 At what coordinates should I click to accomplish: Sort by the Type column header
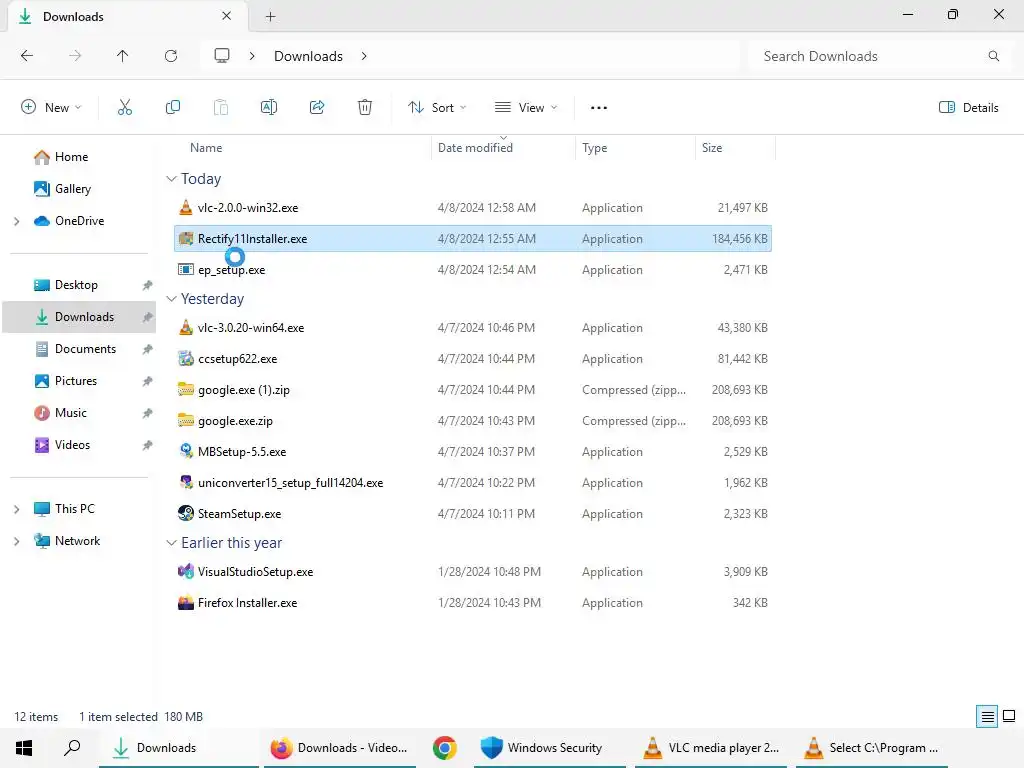[x=594, y=148]
